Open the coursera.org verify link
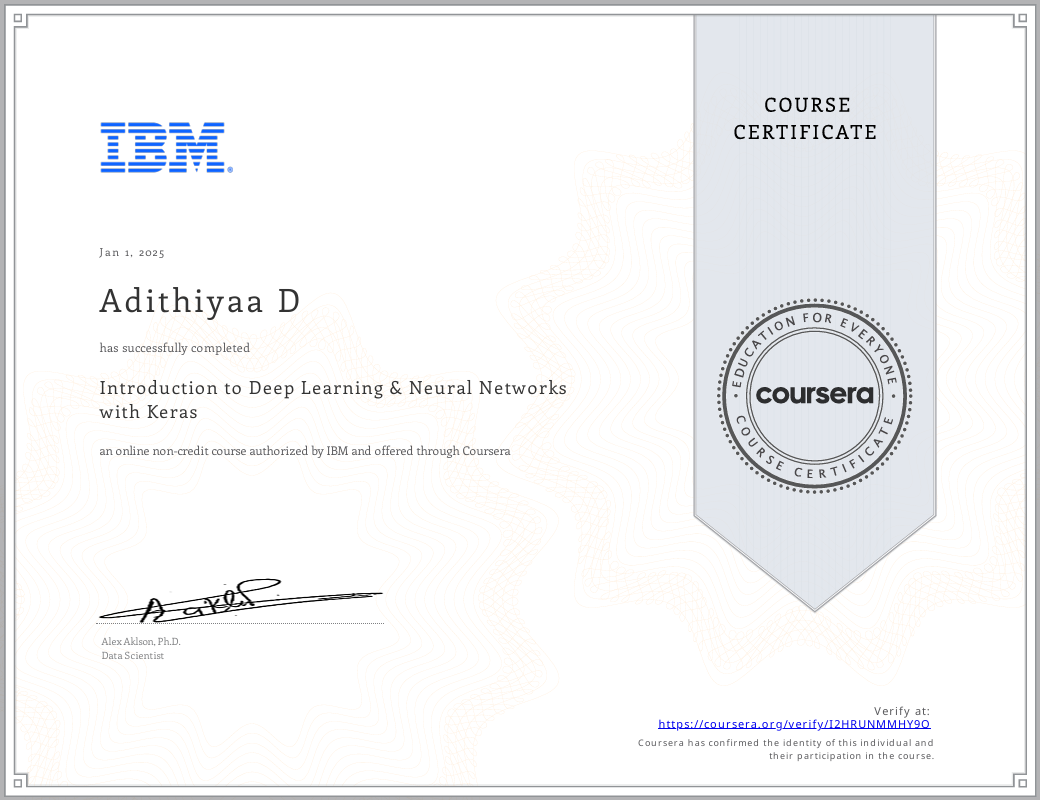Image resolution: width=1040 pixels, height=800 pixels. coord(794,724)
